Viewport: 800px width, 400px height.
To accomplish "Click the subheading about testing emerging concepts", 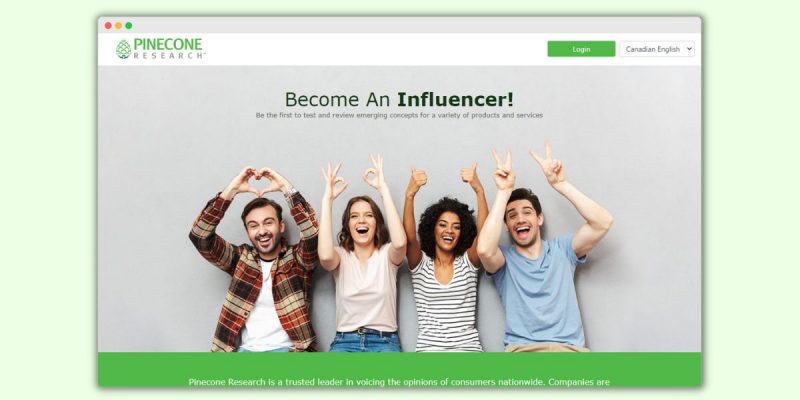I will pyautogui.click(x=399, y=115).
